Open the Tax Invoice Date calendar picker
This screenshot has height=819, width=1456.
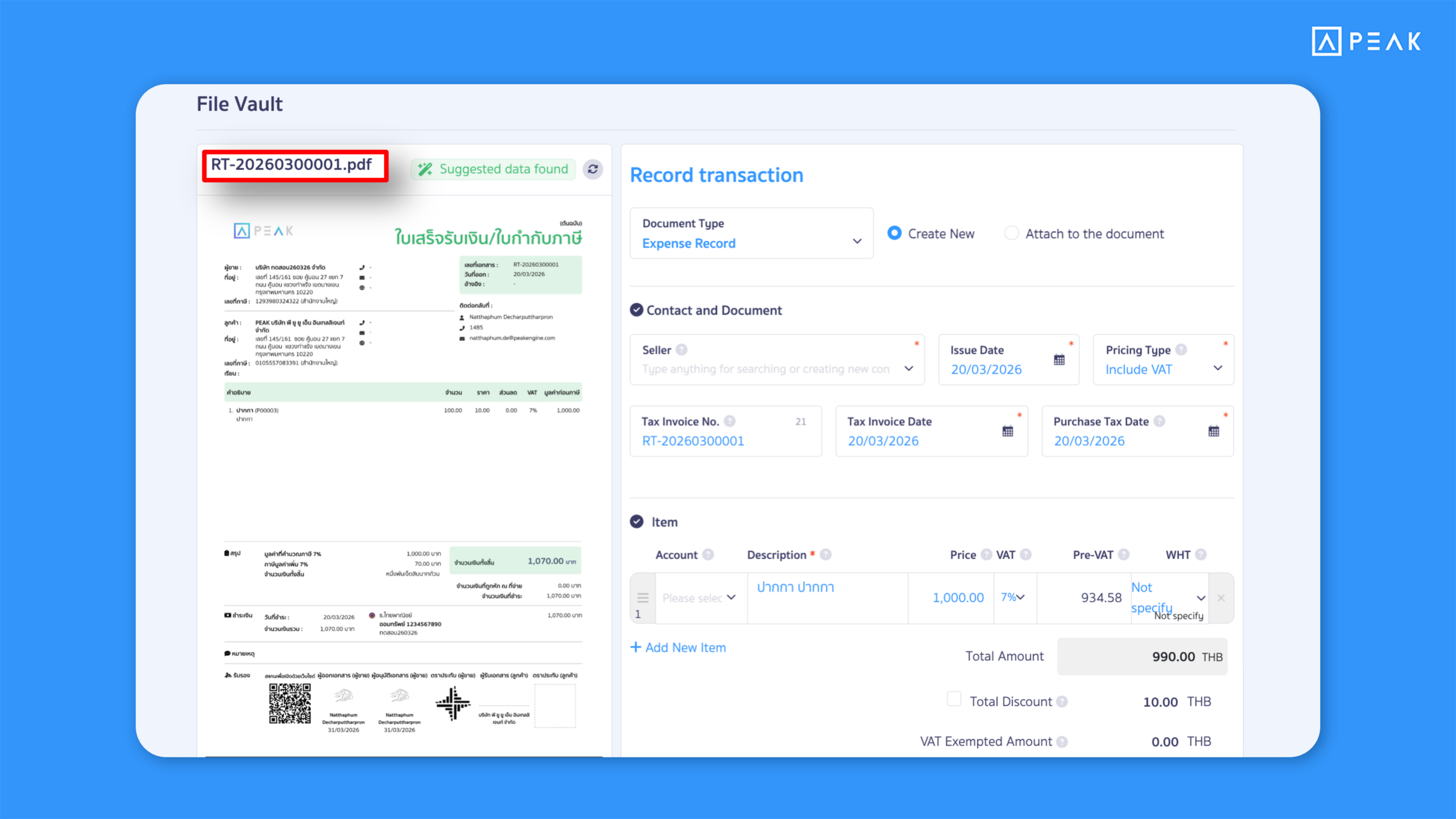coord(1007,431)
